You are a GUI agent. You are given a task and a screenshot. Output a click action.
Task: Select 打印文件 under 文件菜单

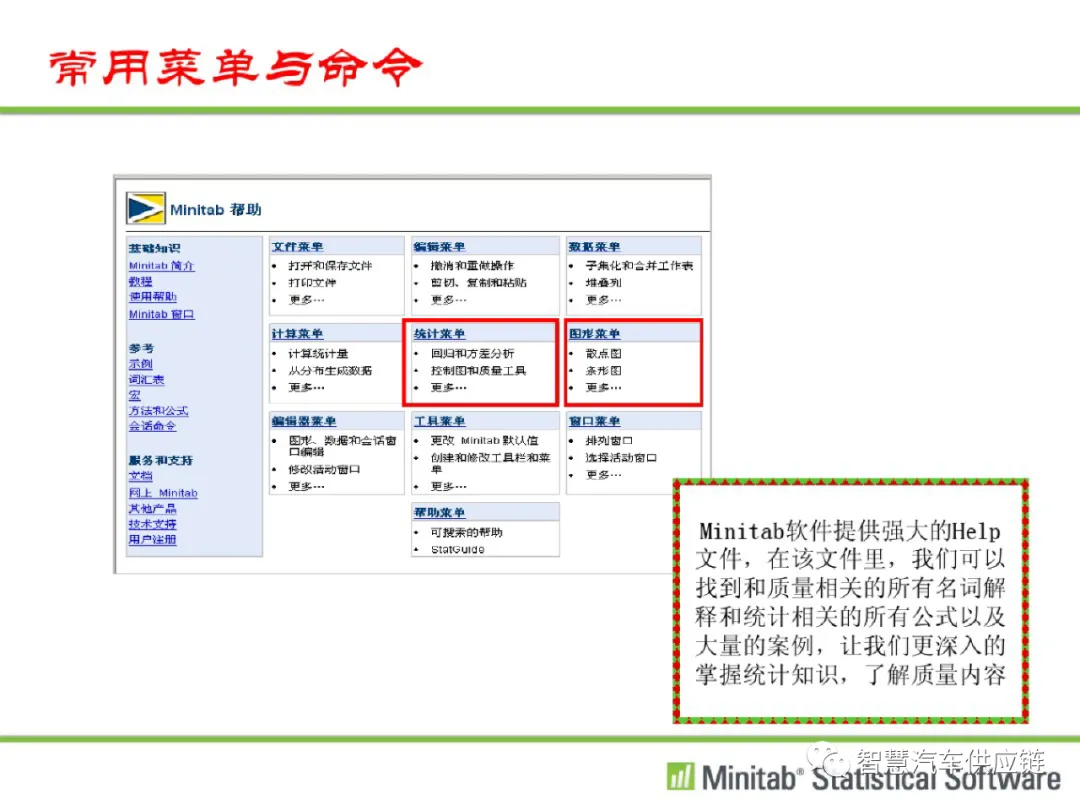tap(313, 283)
